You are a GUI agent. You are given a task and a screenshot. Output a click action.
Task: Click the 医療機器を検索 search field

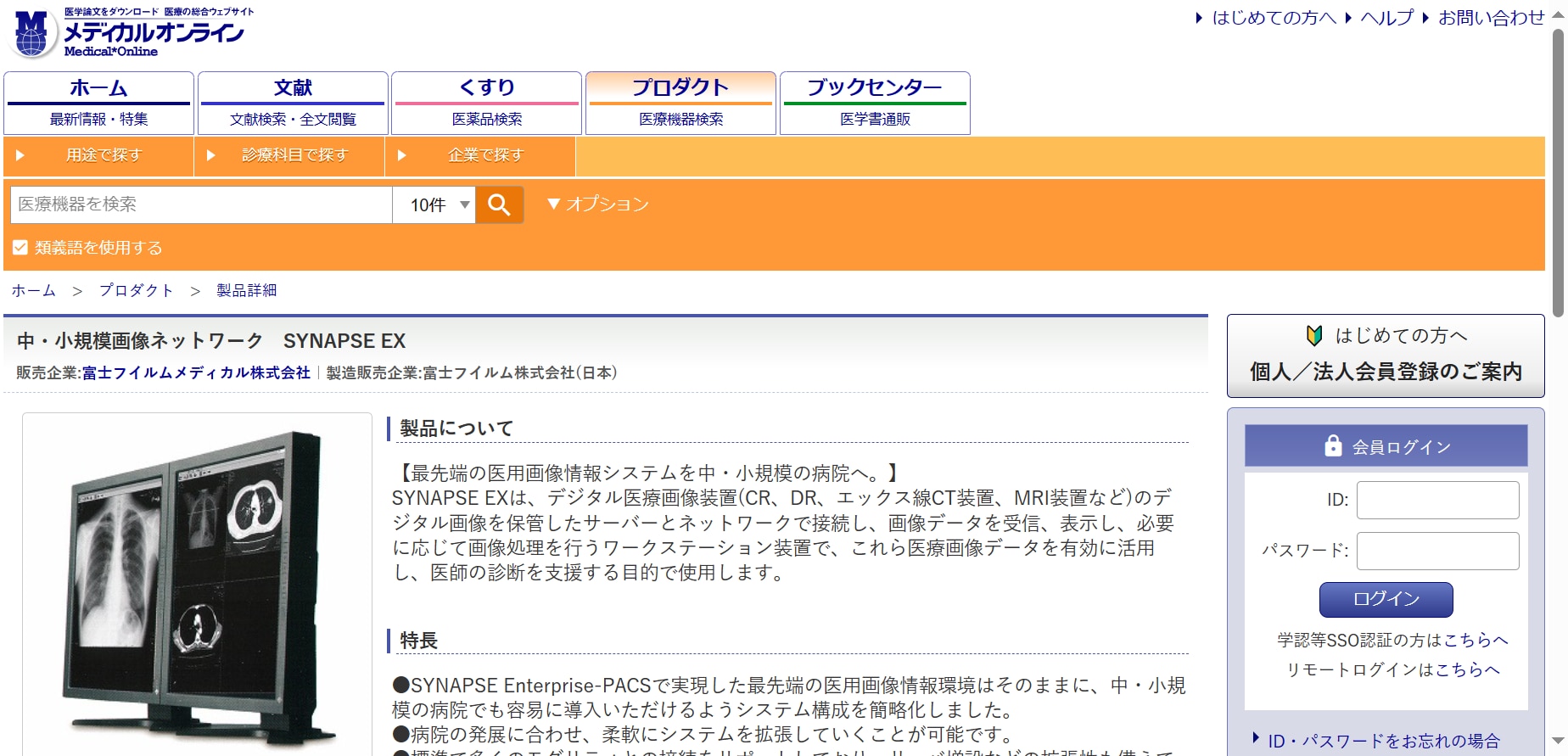(201, 204)
